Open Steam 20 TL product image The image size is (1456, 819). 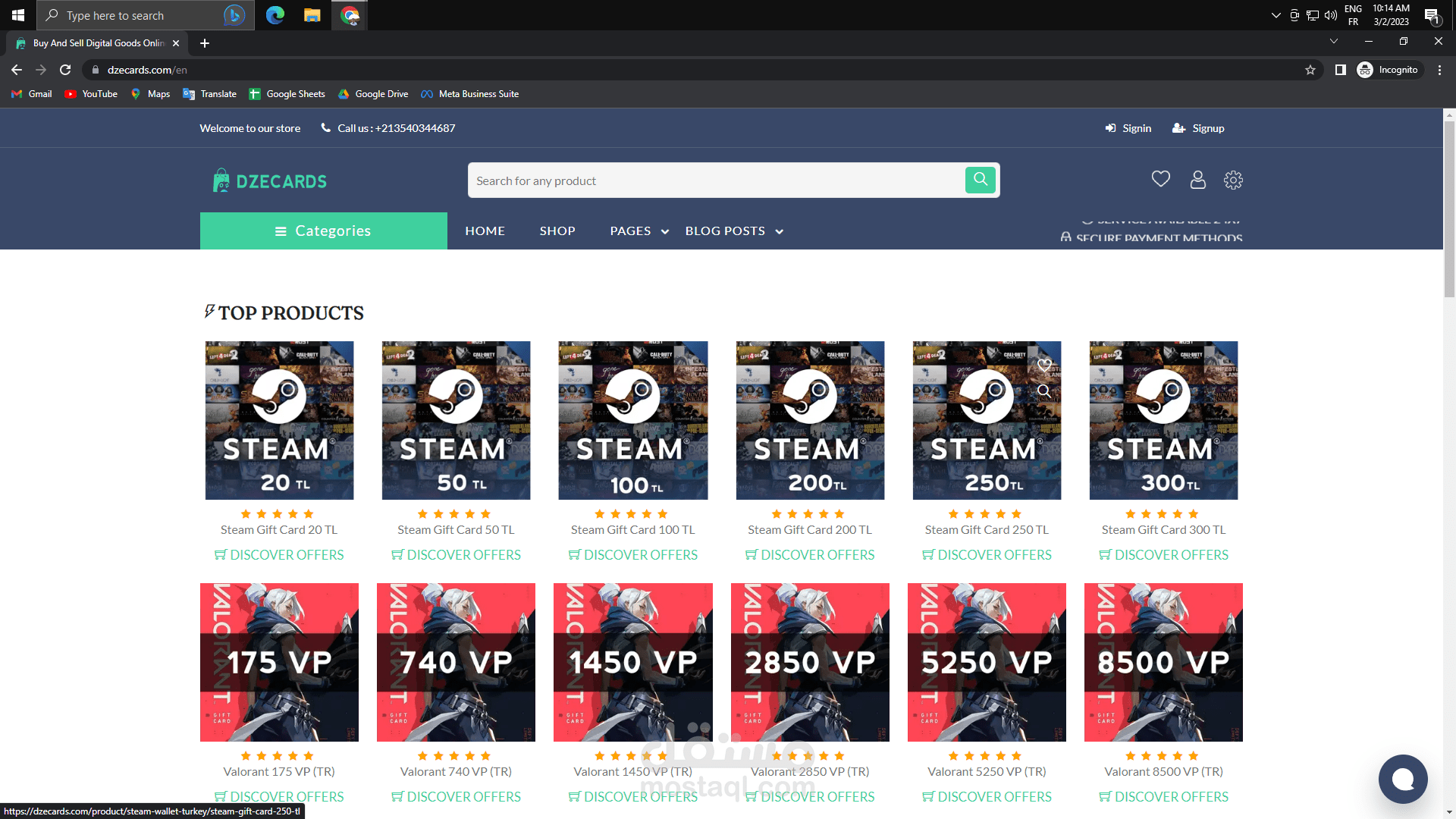(279, 420)
